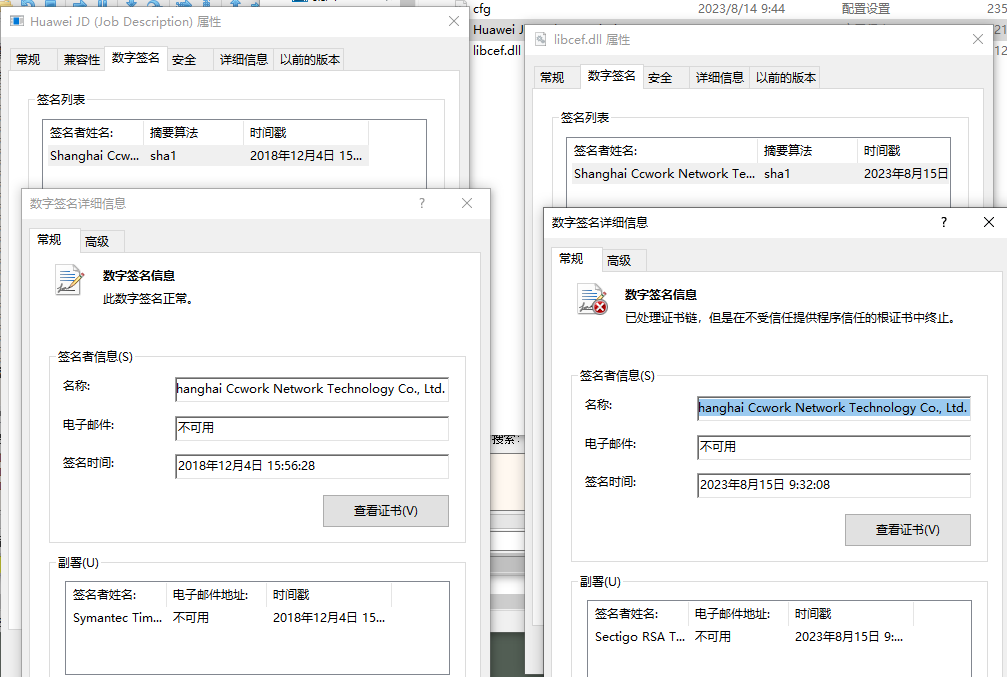Image resolution: width=1007 pixels, height=677 pixels.
Task: Click 时间戳 column header in libcef.dll signature list
Action: (904, 151)
